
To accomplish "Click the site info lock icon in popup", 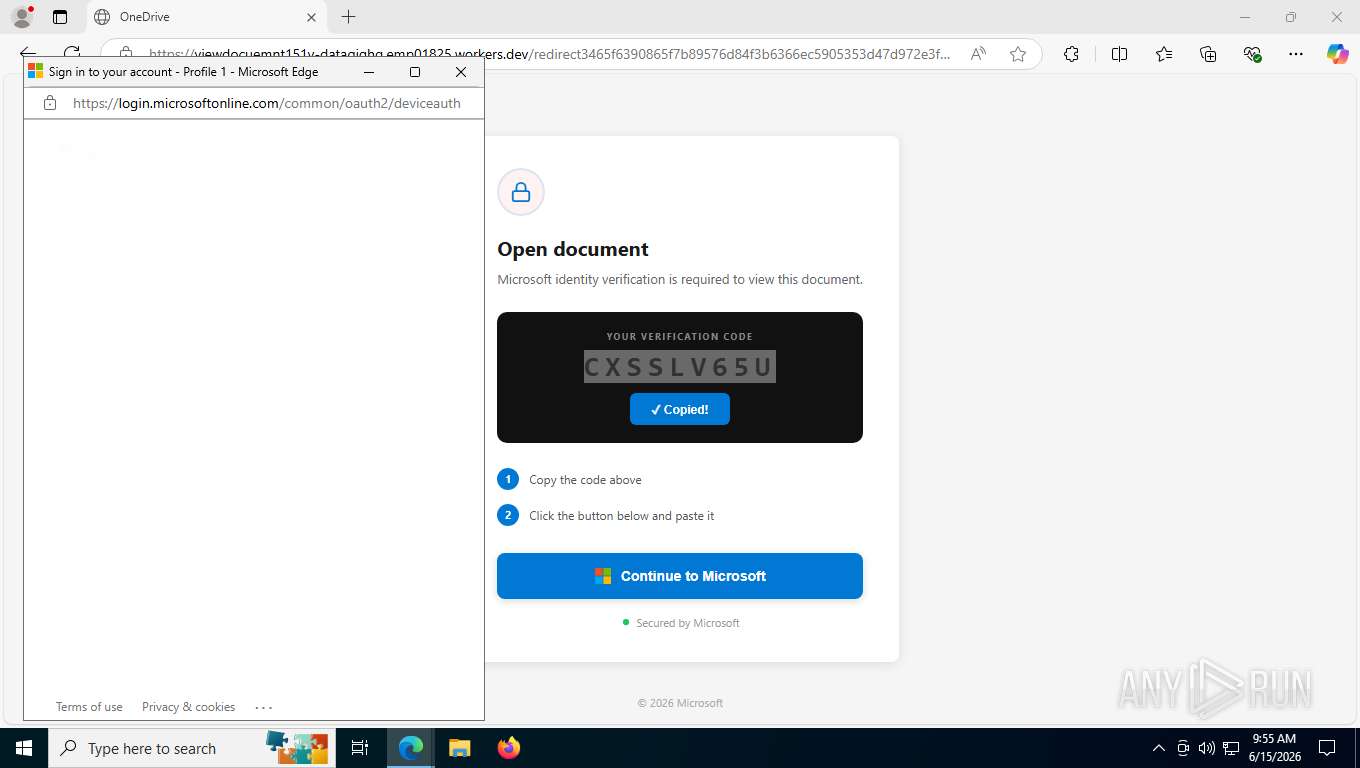I will point(50,103).
